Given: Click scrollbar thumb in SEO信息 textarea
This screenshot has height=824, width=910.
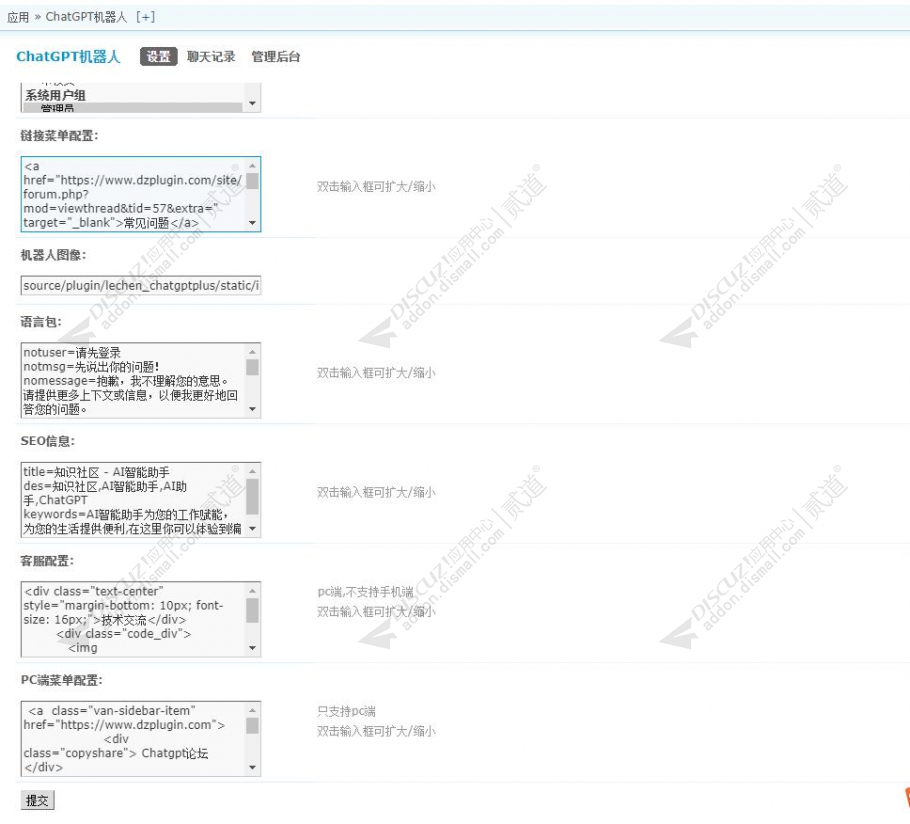Looking at the screenshot, I should (x=252, y=496).
